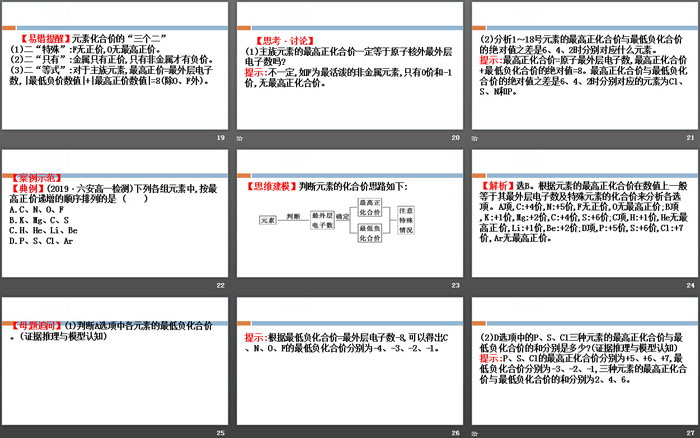Select slide 21 about 1~18号元素
This screenshot has width=700, height=438.
(584, 66)
